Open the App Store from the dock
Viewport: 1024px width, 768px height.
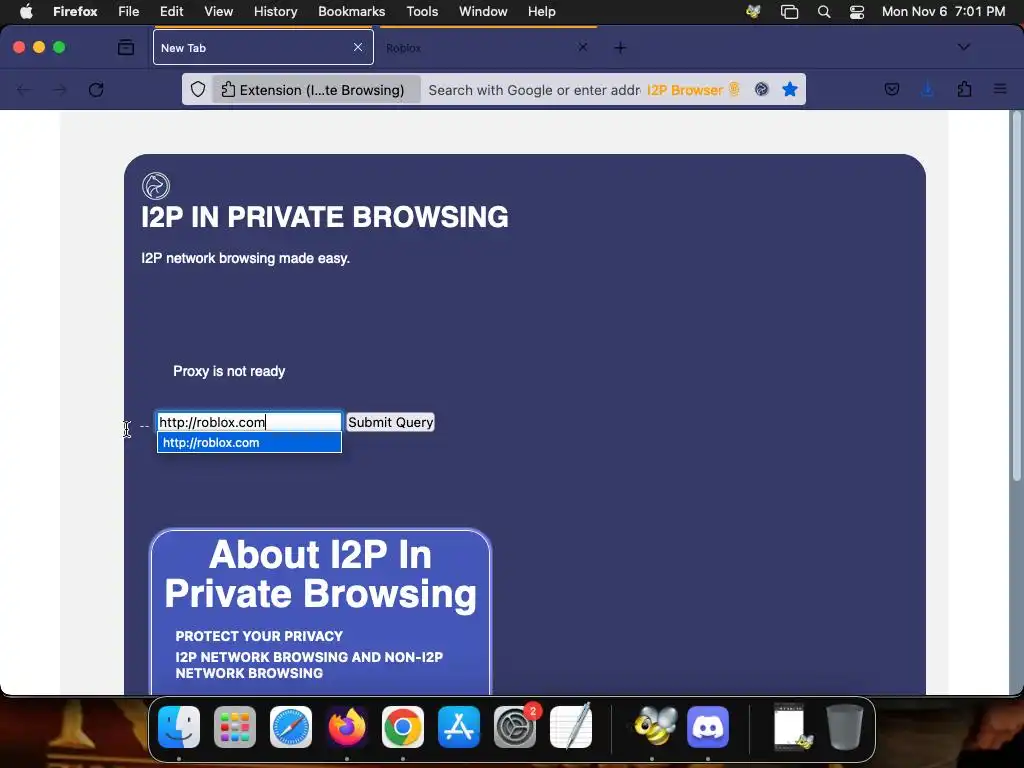[x=458, y=727]
